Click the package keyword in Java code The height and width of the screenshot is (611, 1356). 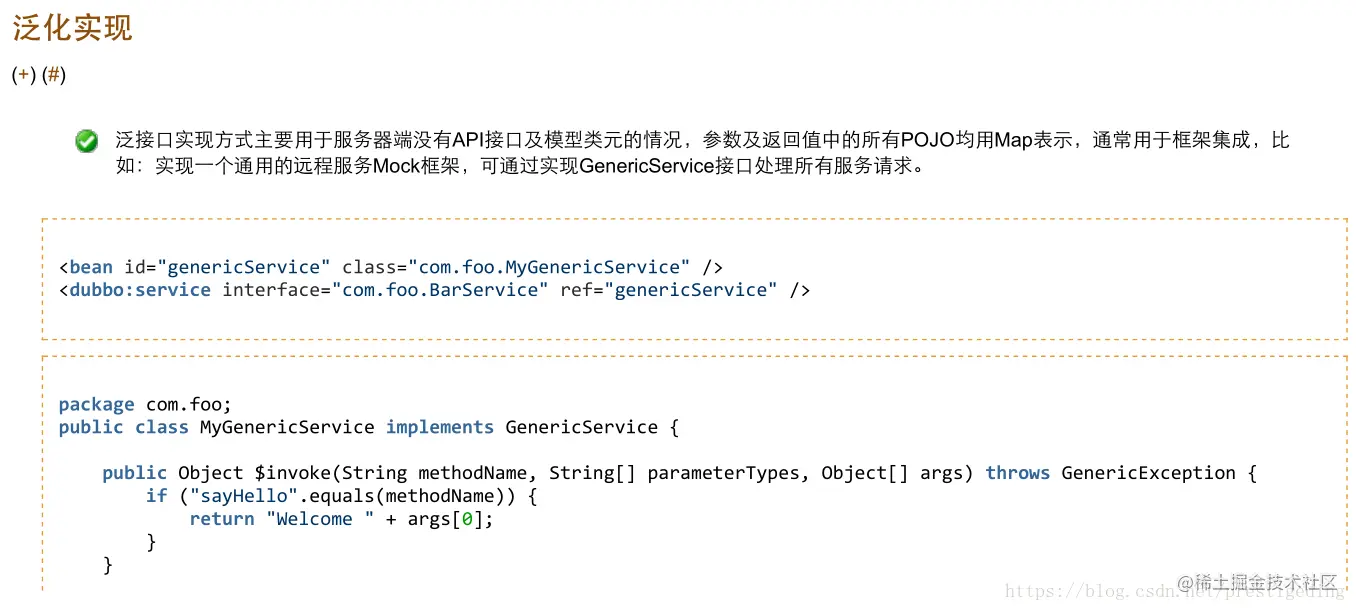[96, 405]
